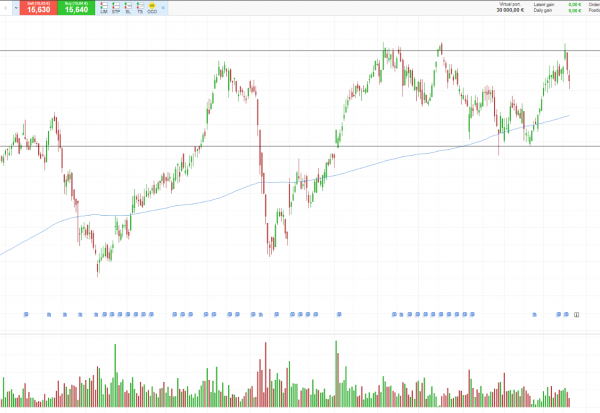Click the Daily gain label

[x=543, y=10]
